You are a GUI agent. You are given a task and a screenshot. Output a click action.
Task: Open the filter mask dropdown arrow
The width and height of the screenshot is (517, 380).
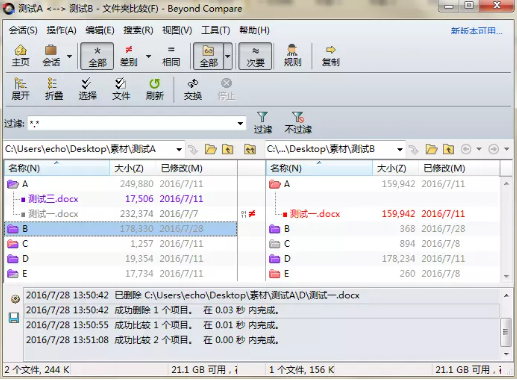click(x=240, y=123)
